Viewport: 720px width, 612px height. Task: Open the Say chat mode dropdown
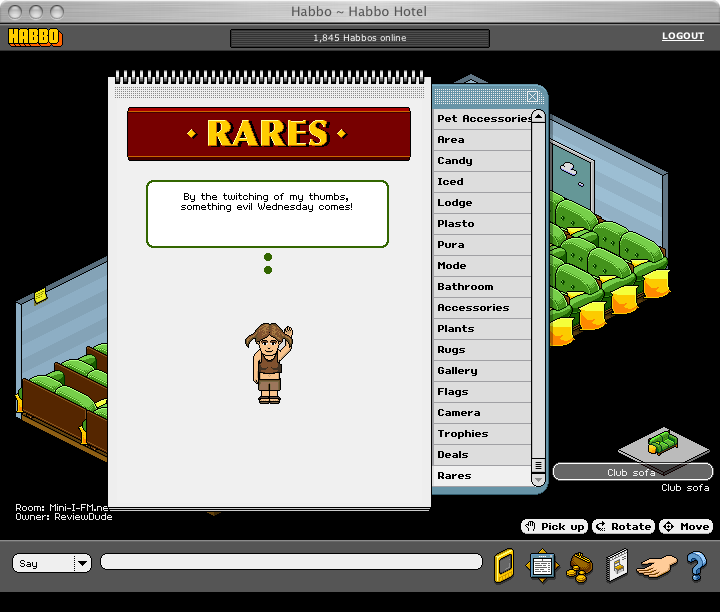82,563
